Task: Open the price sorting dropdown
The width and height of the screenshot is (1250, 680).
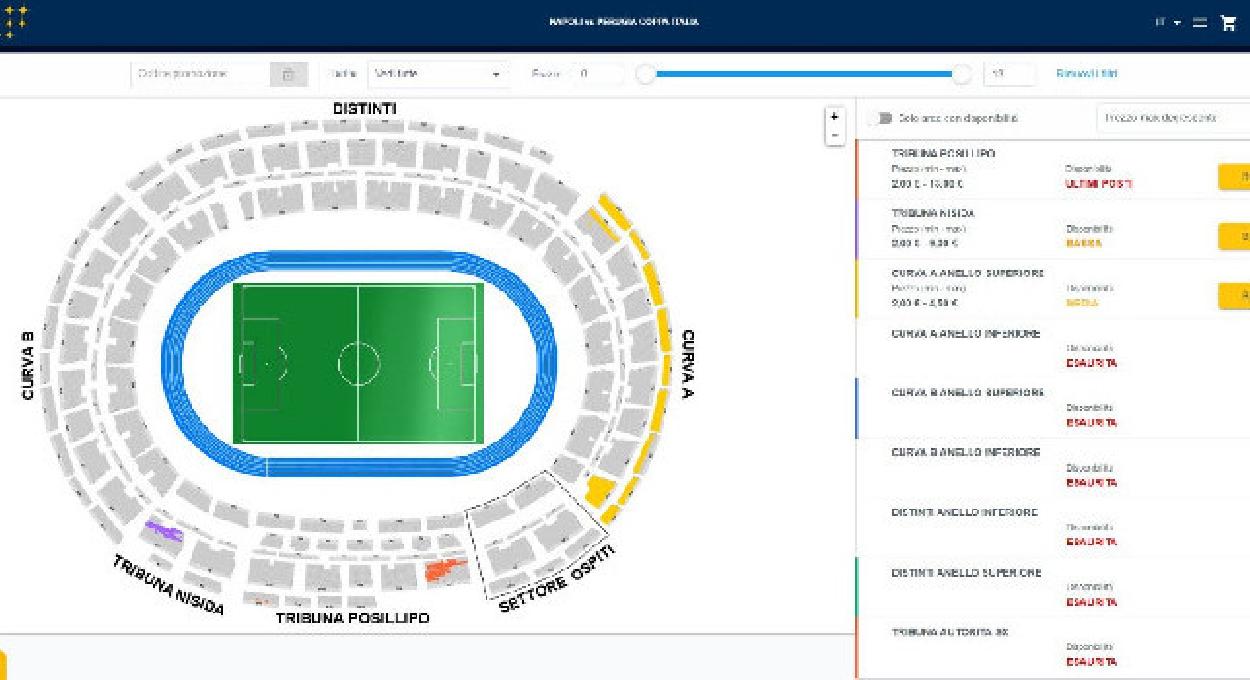Action: [1170, 118]
